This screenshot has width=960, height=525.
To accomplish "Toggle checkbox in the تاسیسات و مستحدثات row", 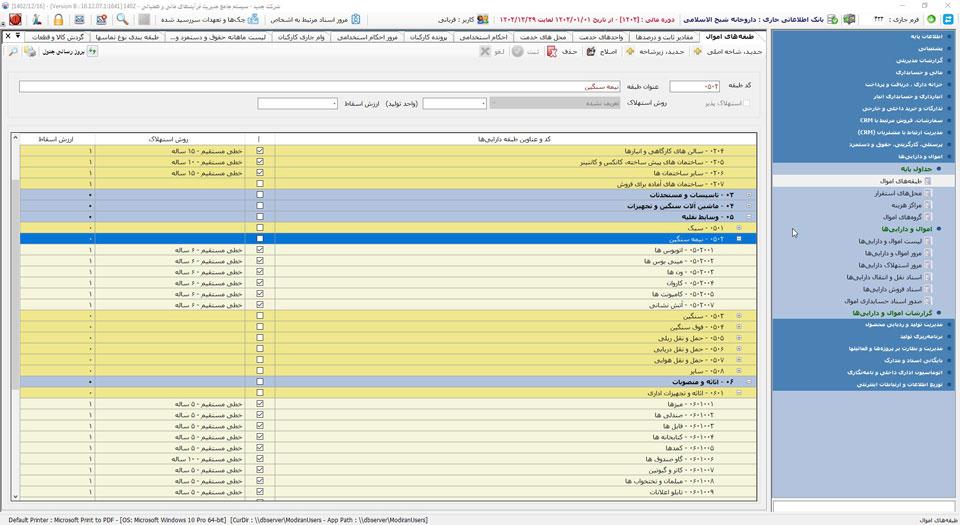I will tap(260, 195).
